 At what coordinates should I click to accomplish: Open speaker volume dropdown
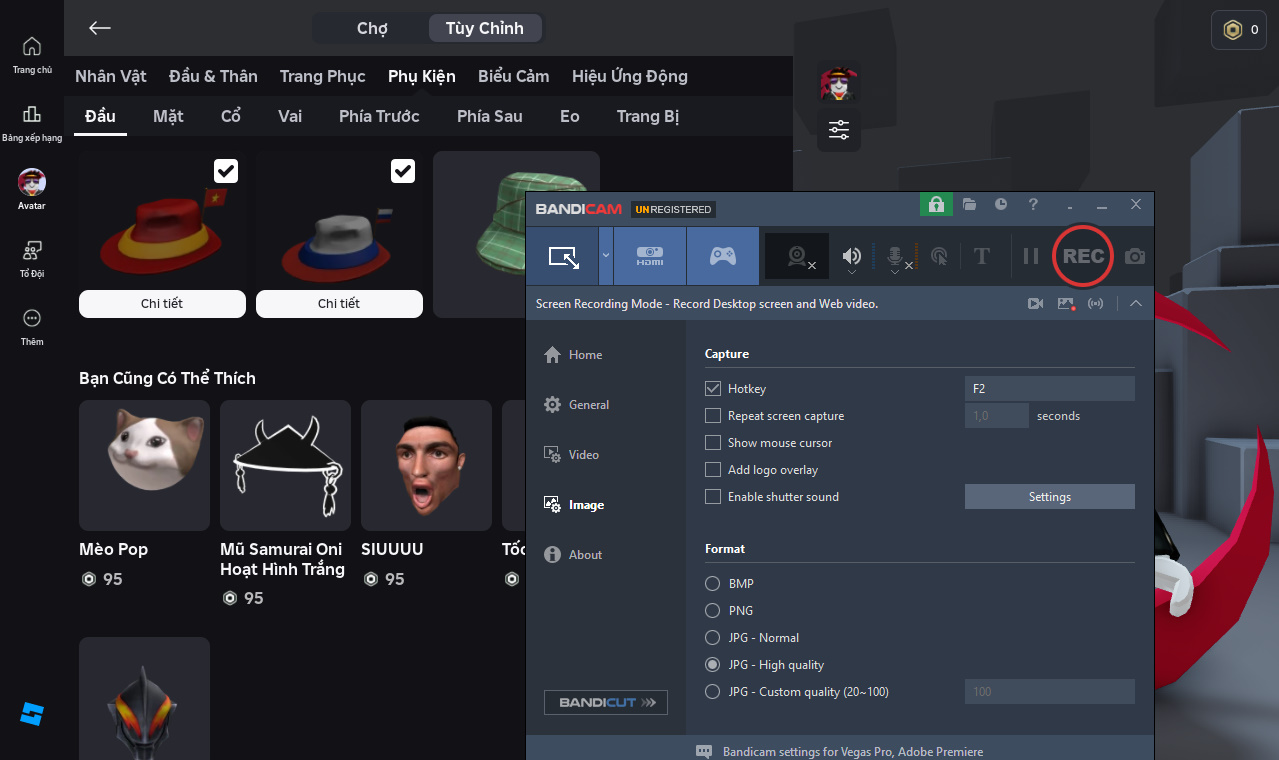(852, 271)
